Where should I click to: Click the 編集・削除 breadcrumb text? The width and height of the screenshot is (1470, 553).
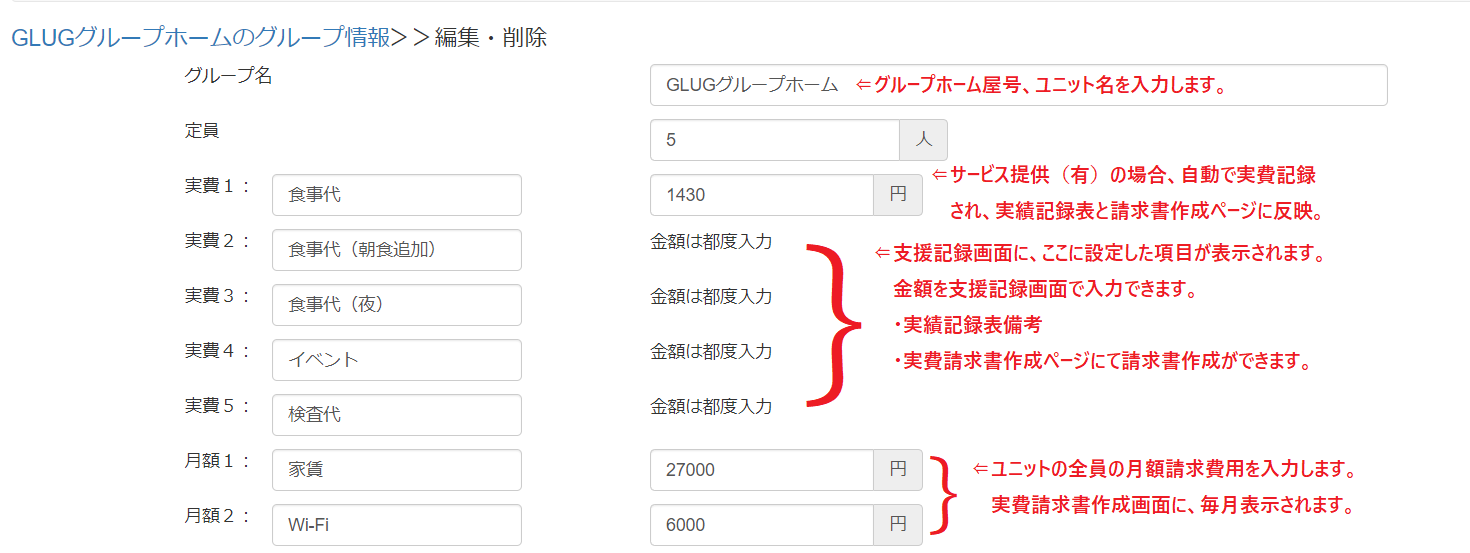490,38
